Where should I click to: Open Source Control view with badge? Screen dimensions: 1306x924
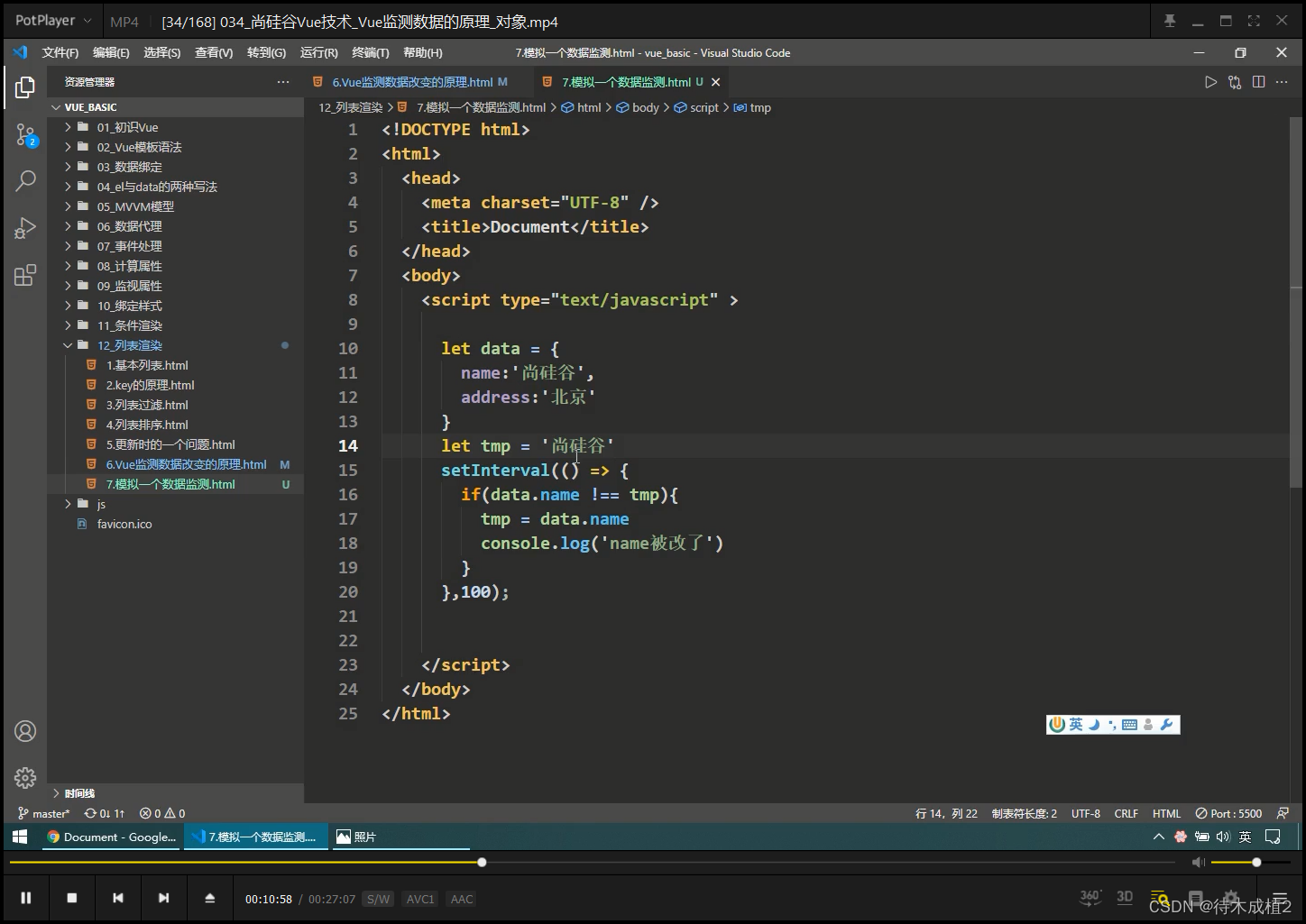coord(25,135)
